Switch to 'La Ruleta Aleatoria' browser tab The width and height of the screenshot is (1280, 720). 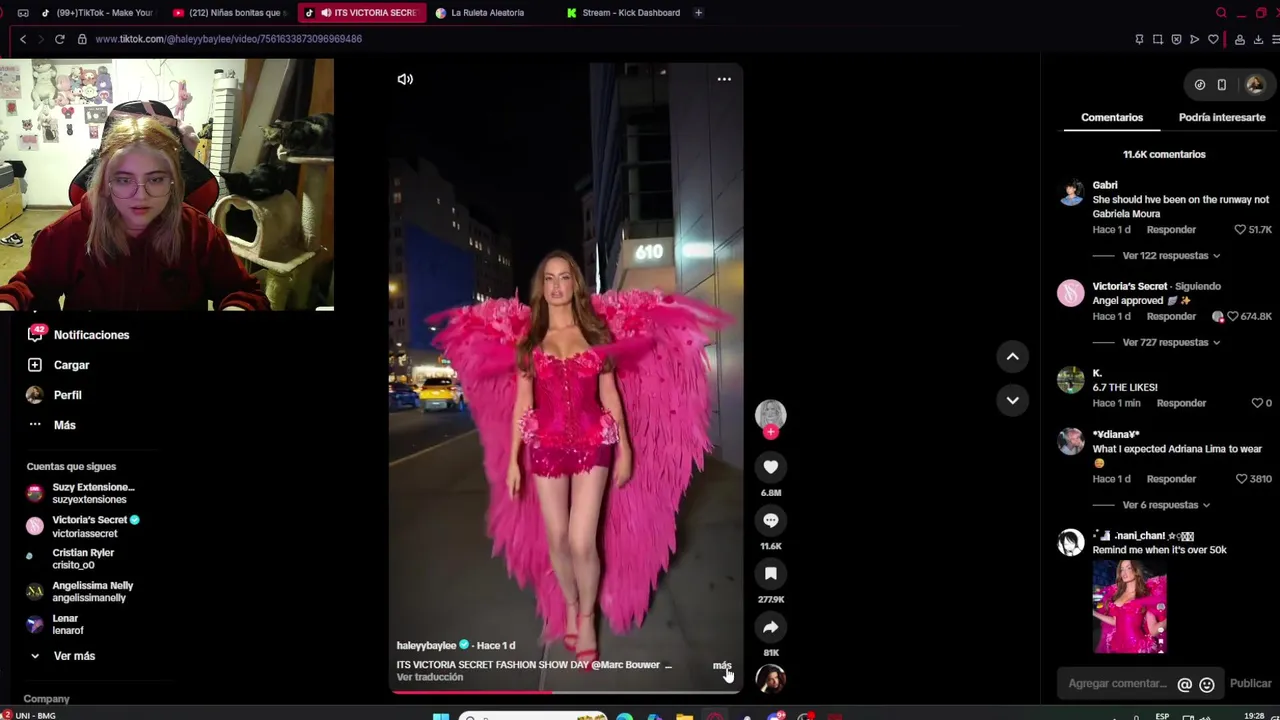click(488, 13)
